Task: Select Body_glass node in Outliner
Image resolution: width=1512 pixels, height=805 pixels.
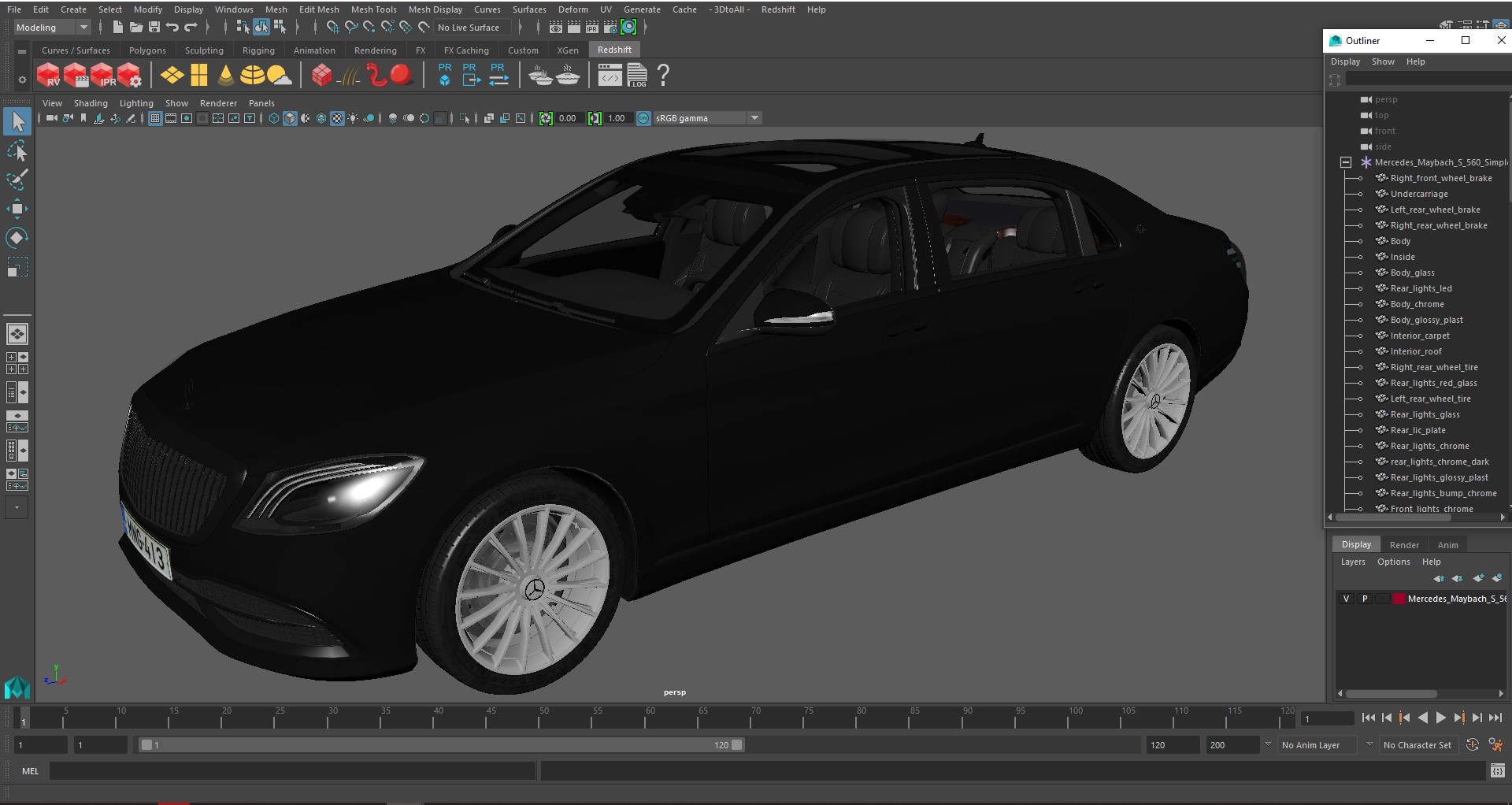Action: pos(1412,273)
